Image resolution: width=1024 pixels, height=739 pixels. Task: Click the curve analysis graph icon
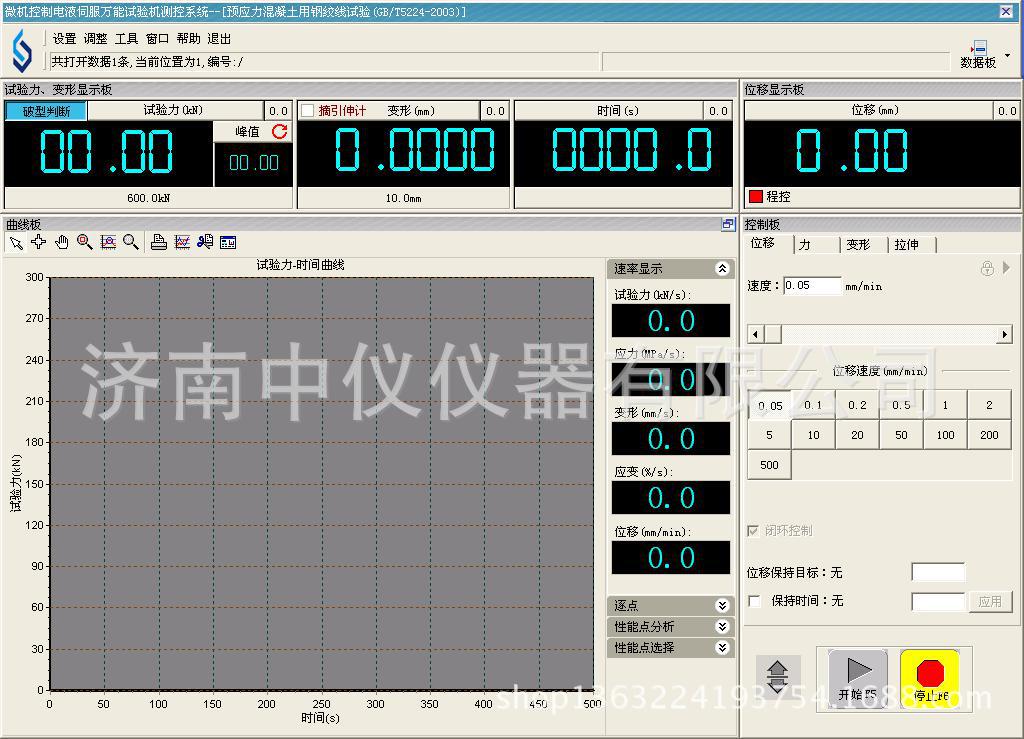point(182,242)
